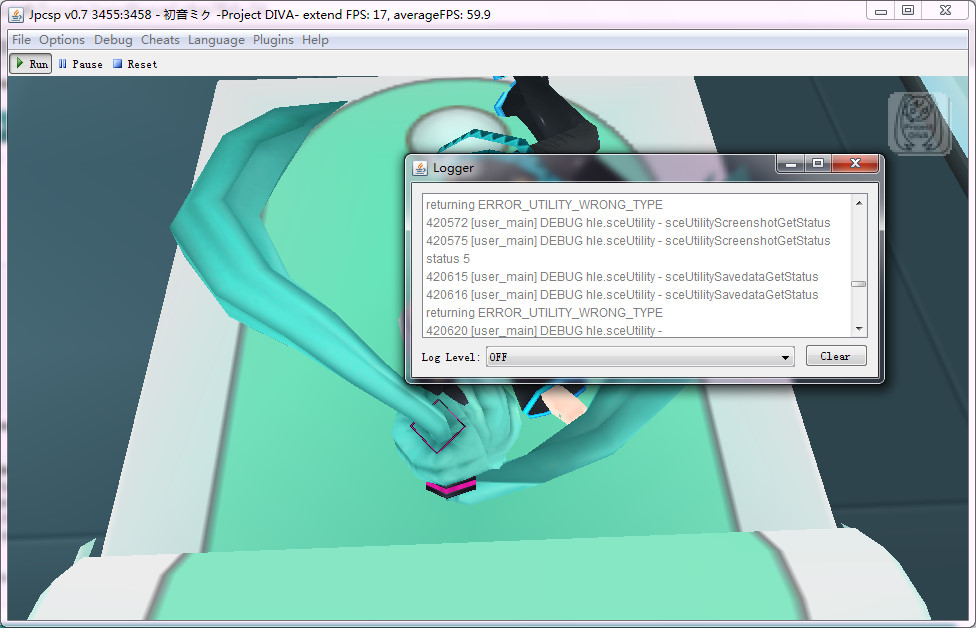976x628 pixels.
Task: Open the Debug menu
Action: (x=113, y=40)
